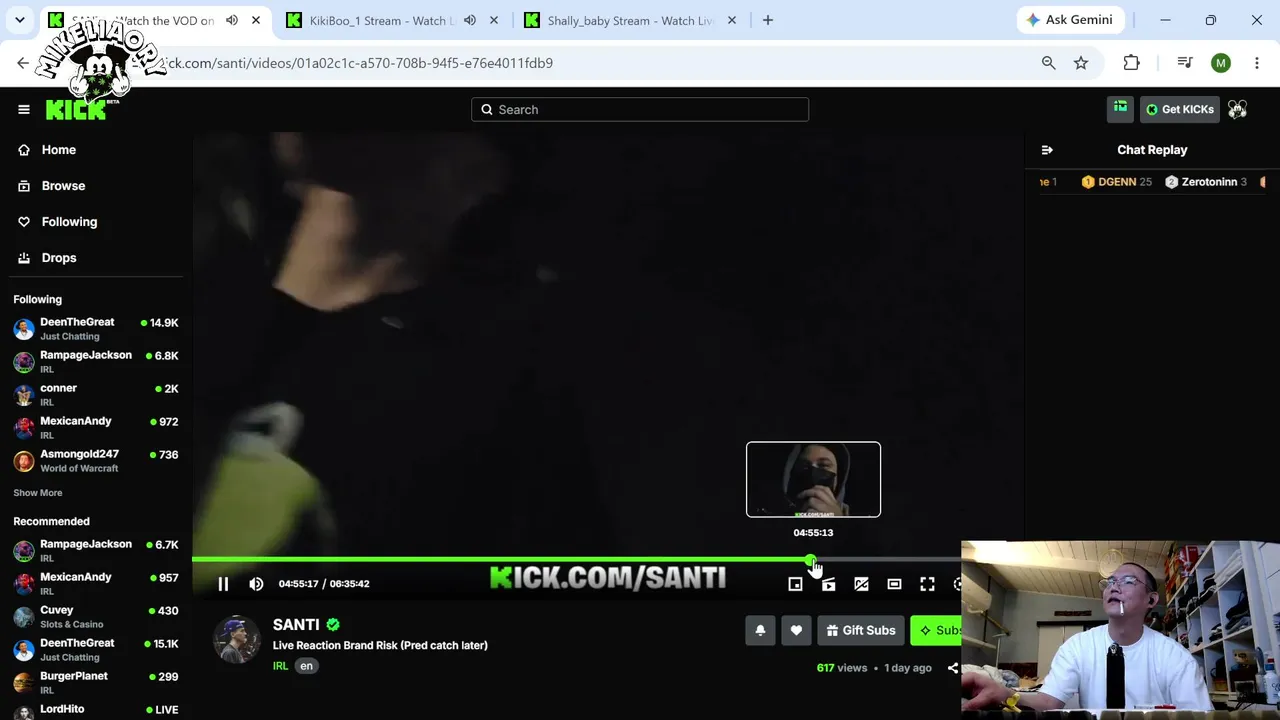1280x720 pixels.
Task: Share the video using the share icon
Action: pos(953,668)
